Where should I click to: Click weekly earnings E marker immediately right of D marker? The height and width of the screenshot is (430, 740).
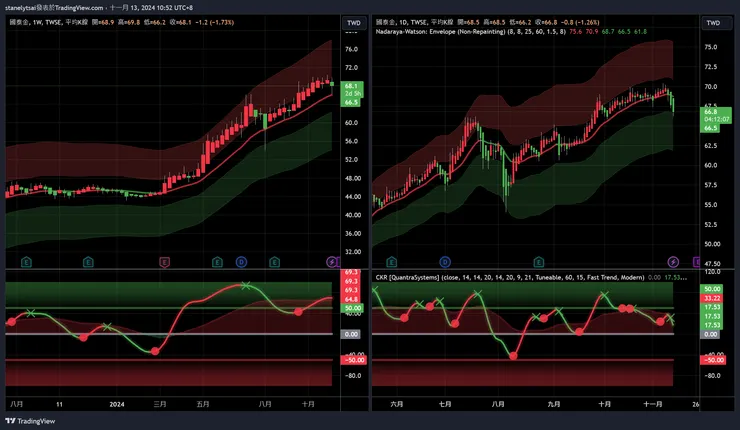(274, 262)
